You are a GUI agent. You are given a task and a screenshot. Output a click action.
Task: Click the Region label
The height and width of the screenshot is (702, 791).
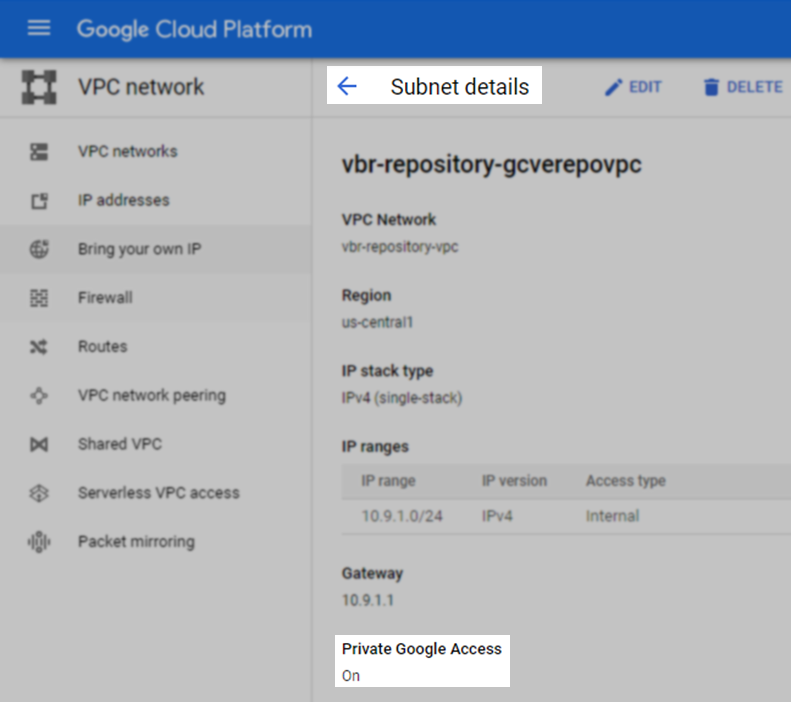366,296
